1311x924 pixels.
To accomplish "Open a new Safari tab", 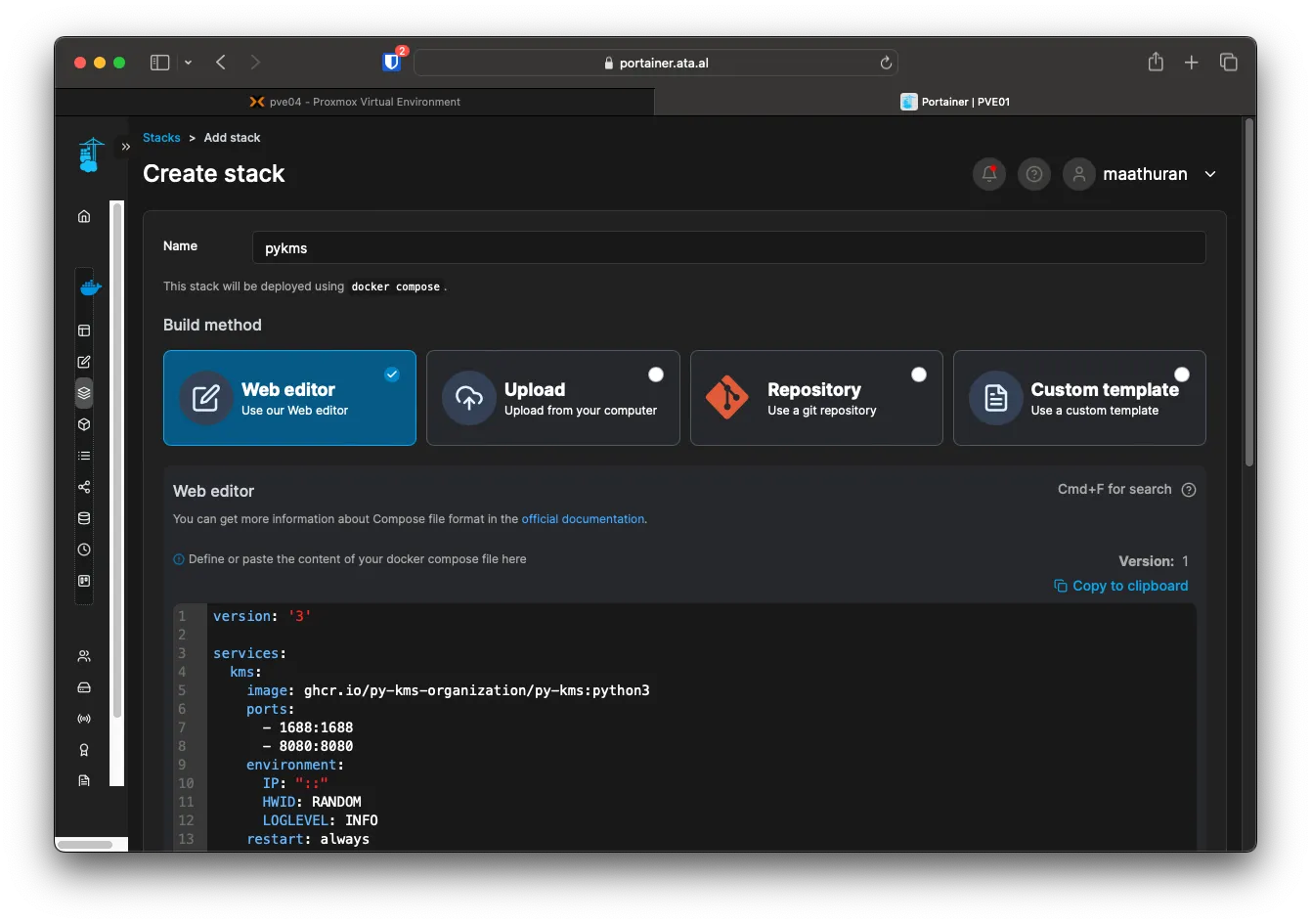I will (x=1191, y=63).
